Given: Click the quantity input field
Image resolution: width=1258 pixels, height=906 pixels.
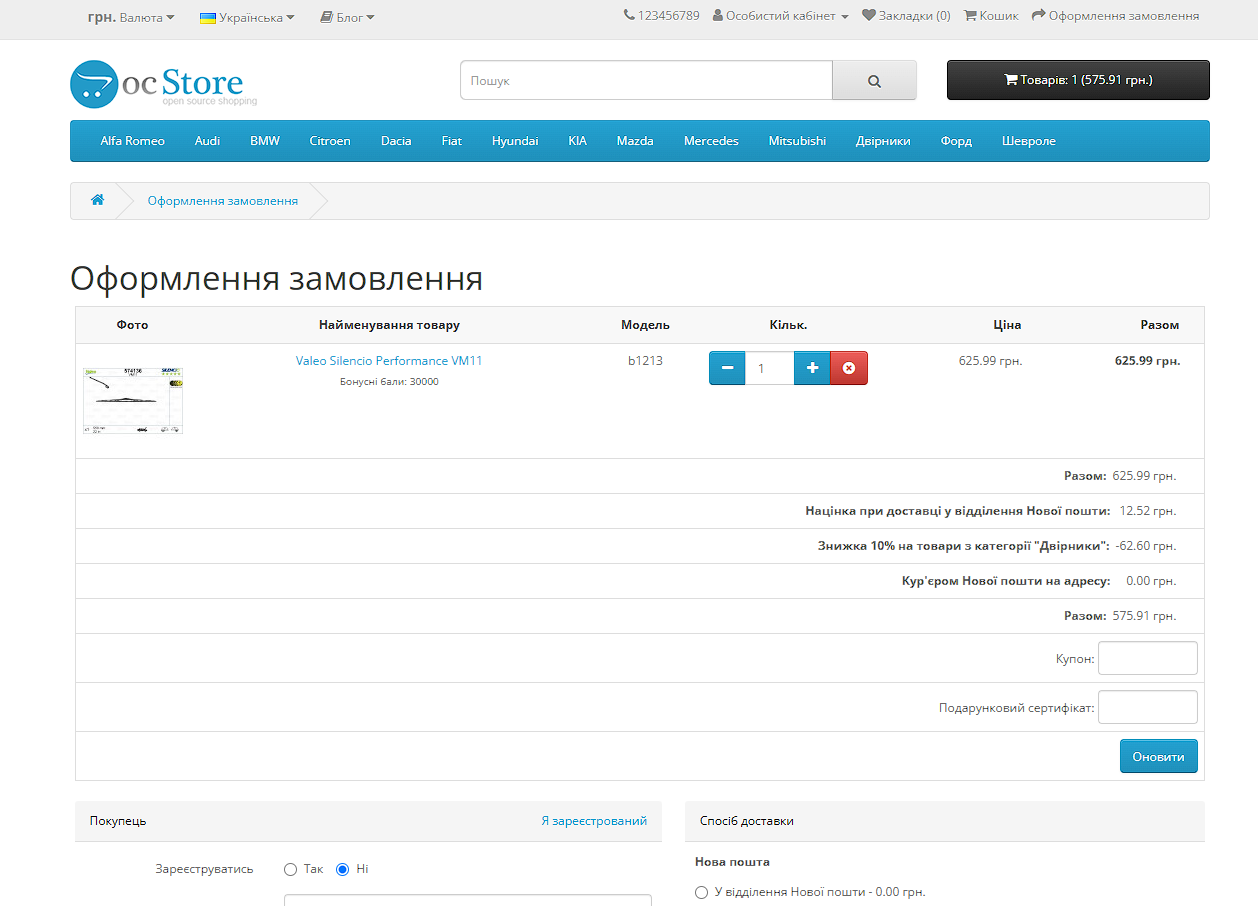Looking at the screenshot, I should (769, 368).
